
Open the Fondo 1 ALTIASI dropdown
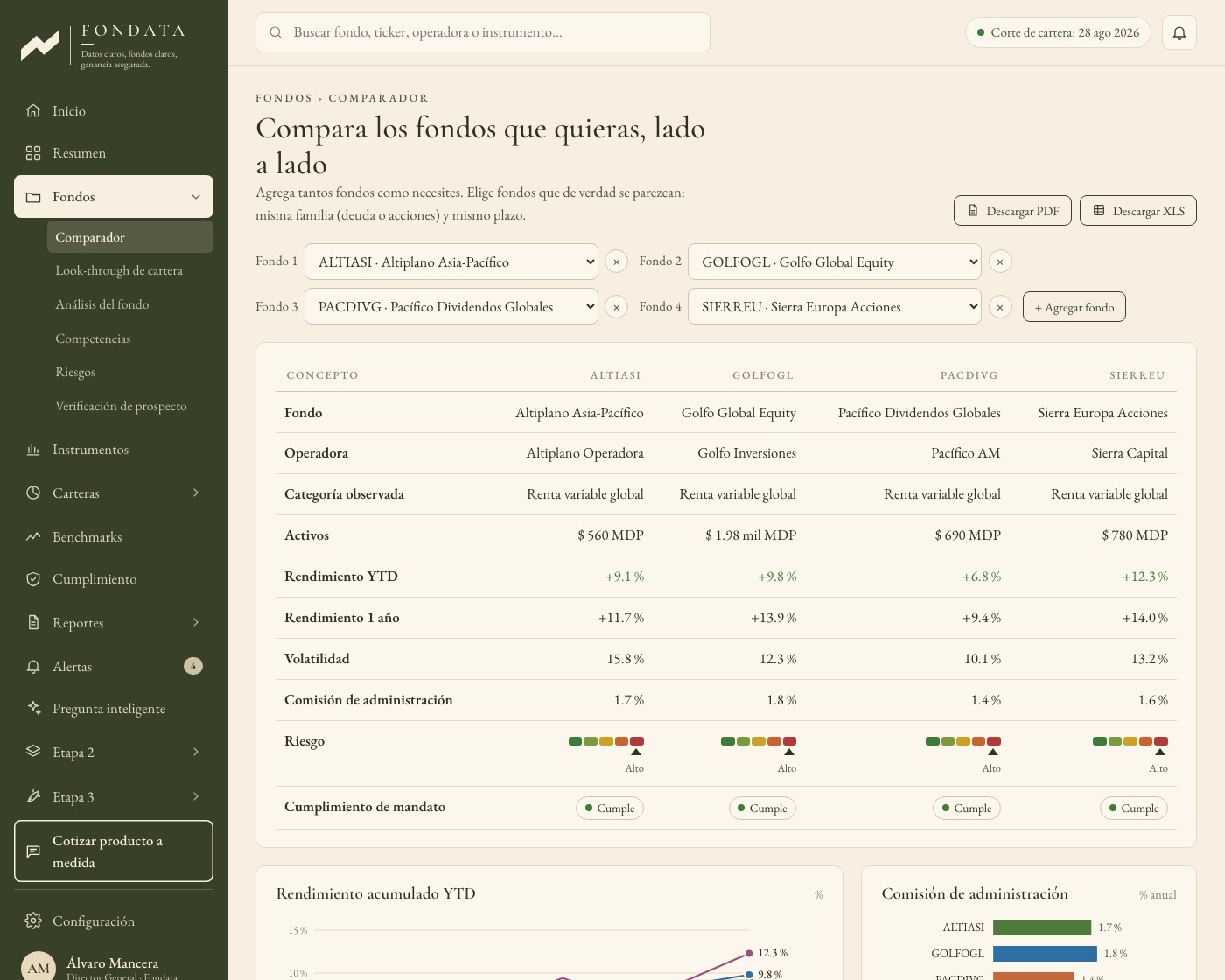pyautogui.click(x=451, y=262)
